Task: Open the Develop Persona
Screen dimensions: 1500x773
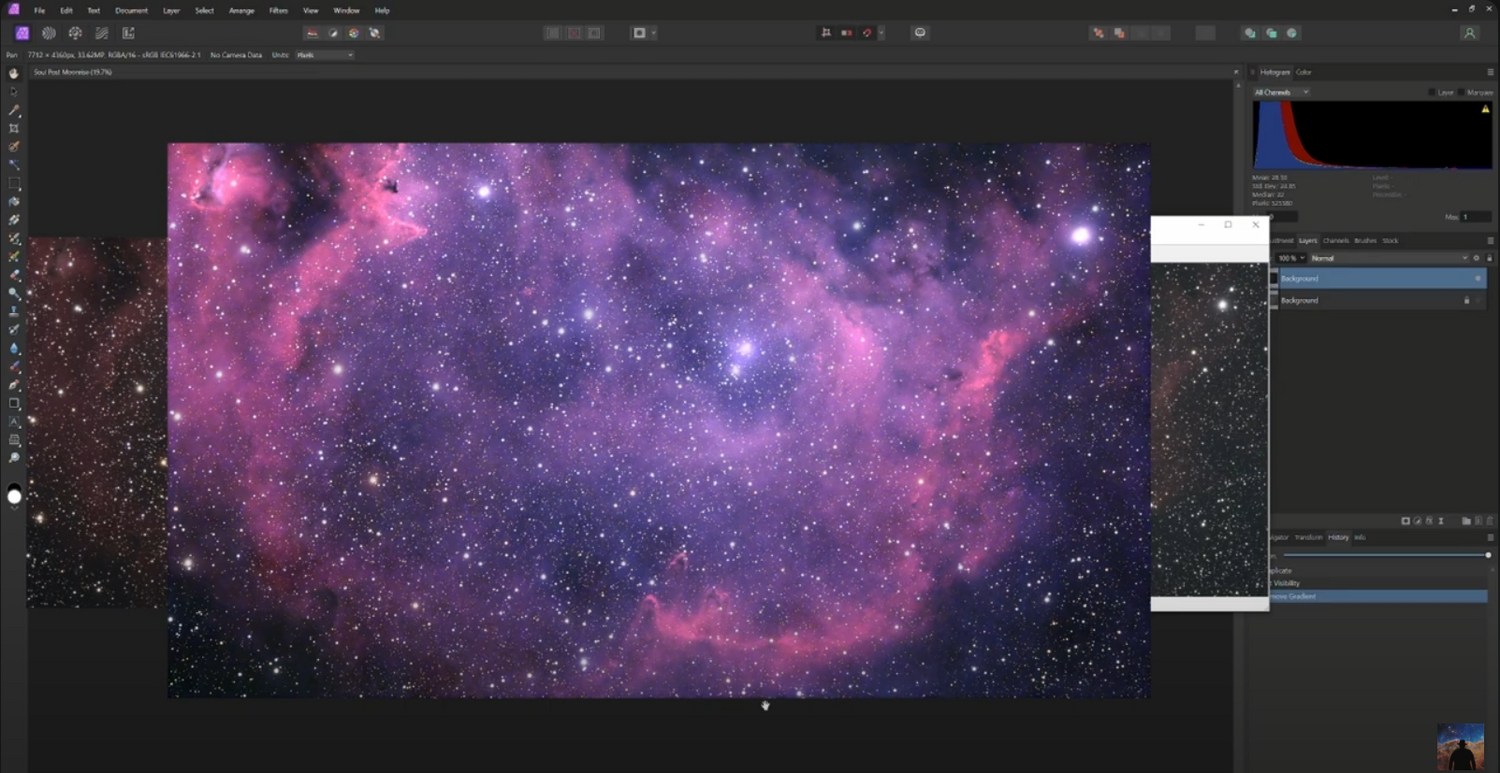Action: point(75,33)
